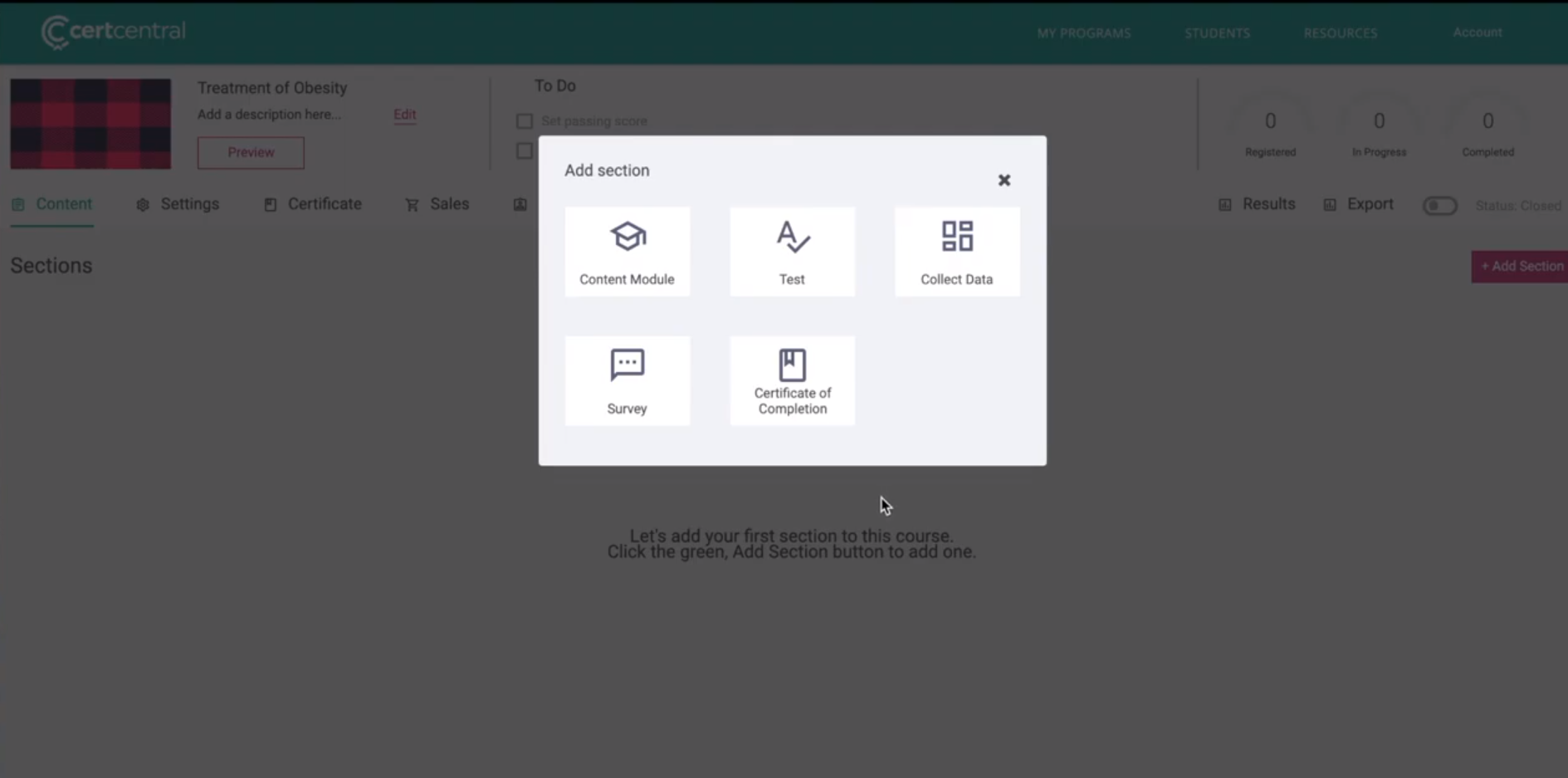Tick the second To Do checkbox
Viewport: 1568px width, 778px height.
(x=525, y=150)
